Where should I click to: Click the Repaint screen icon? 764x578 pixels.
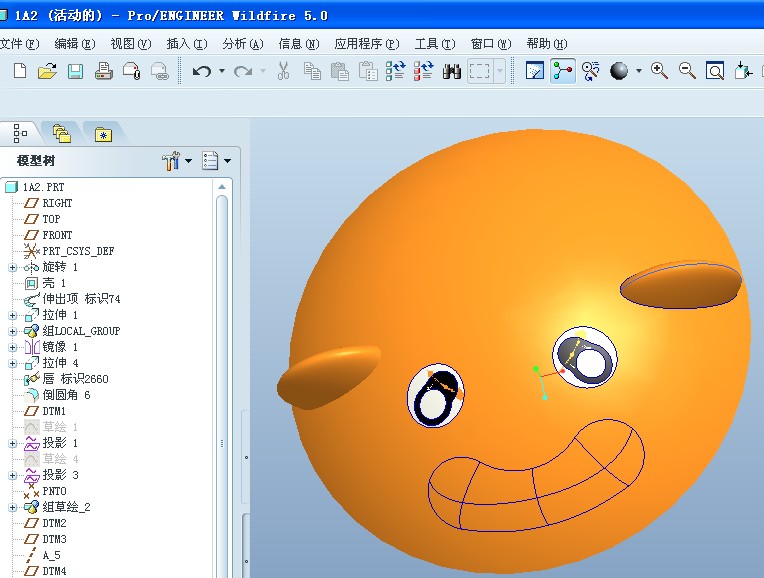coord(535,71)
